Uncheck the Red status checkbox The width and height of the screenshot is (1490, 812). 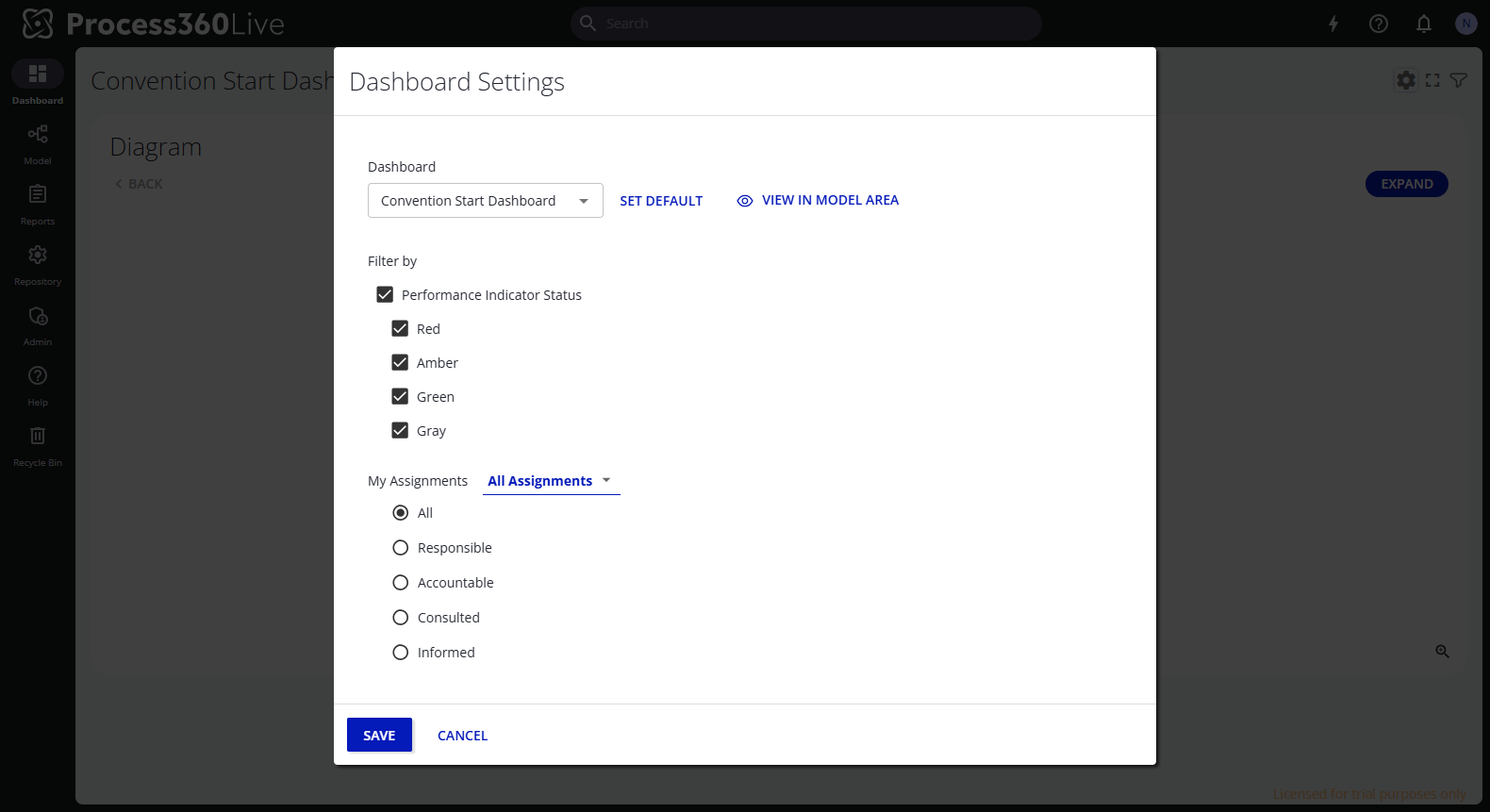coord(400,328)
